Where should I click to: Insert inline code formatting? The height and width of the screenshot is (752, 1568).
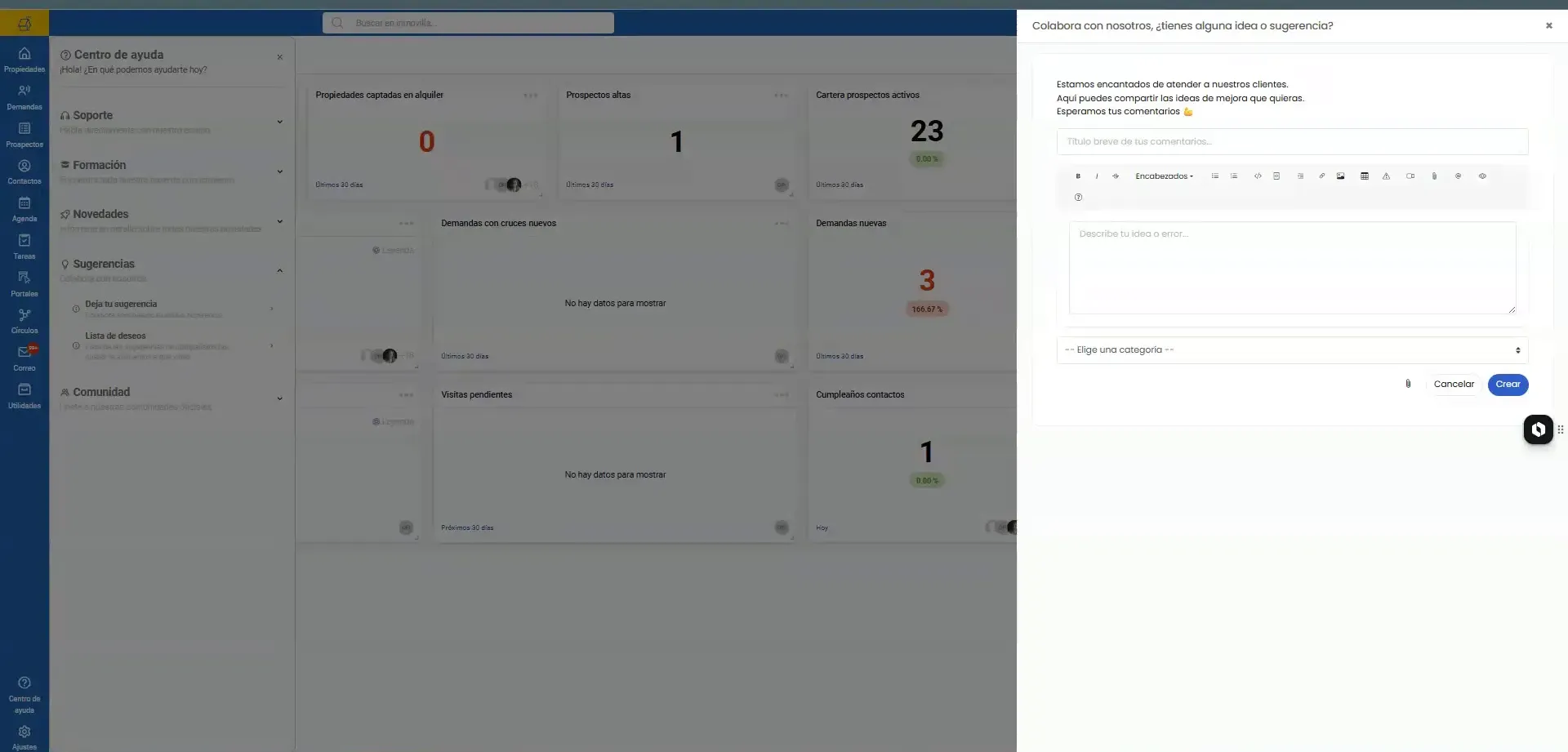[1258, 176]
